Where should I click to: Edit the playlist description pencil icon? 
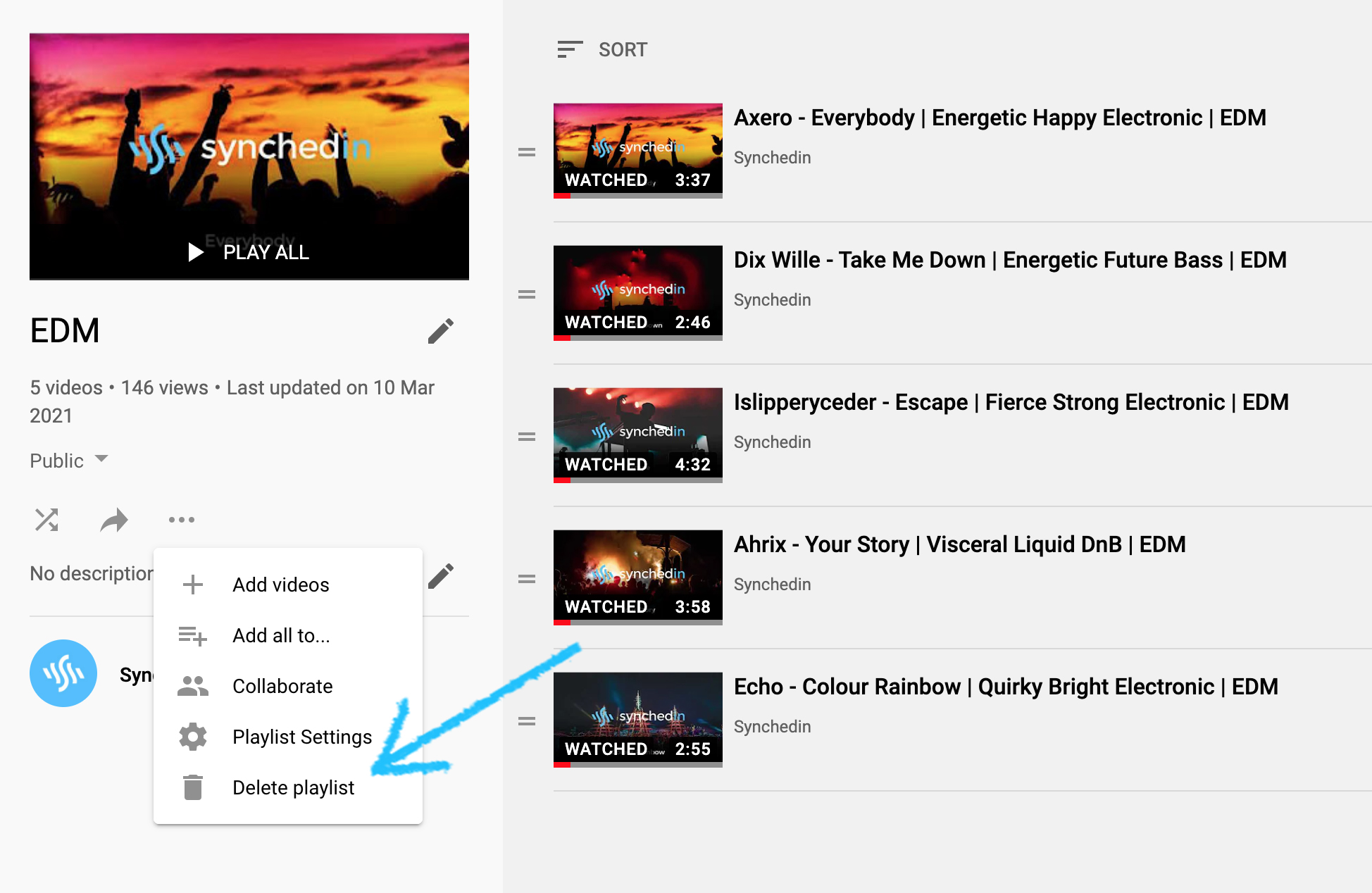(441, 576)
